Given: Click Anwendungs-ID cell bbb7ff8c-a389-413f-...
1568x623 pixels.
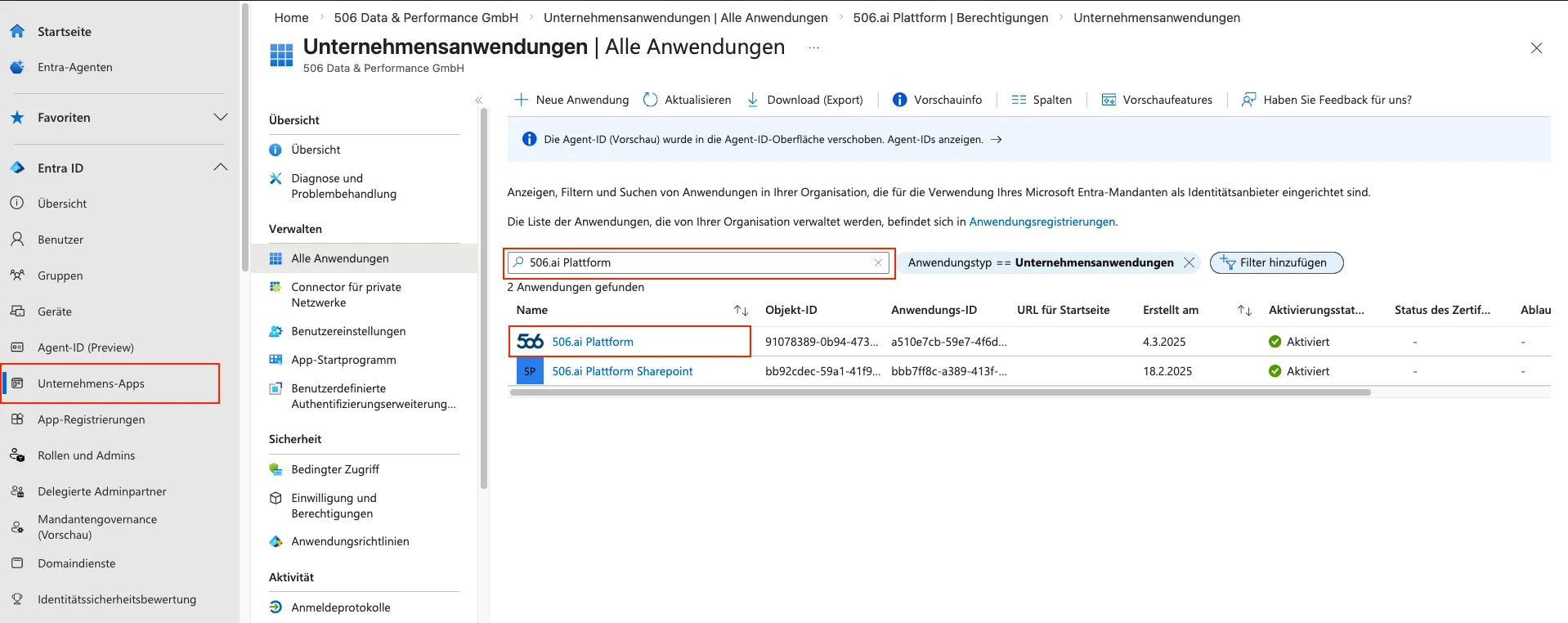Looking at the screenshot, I should pyautogui.click(x=949, y=371).
